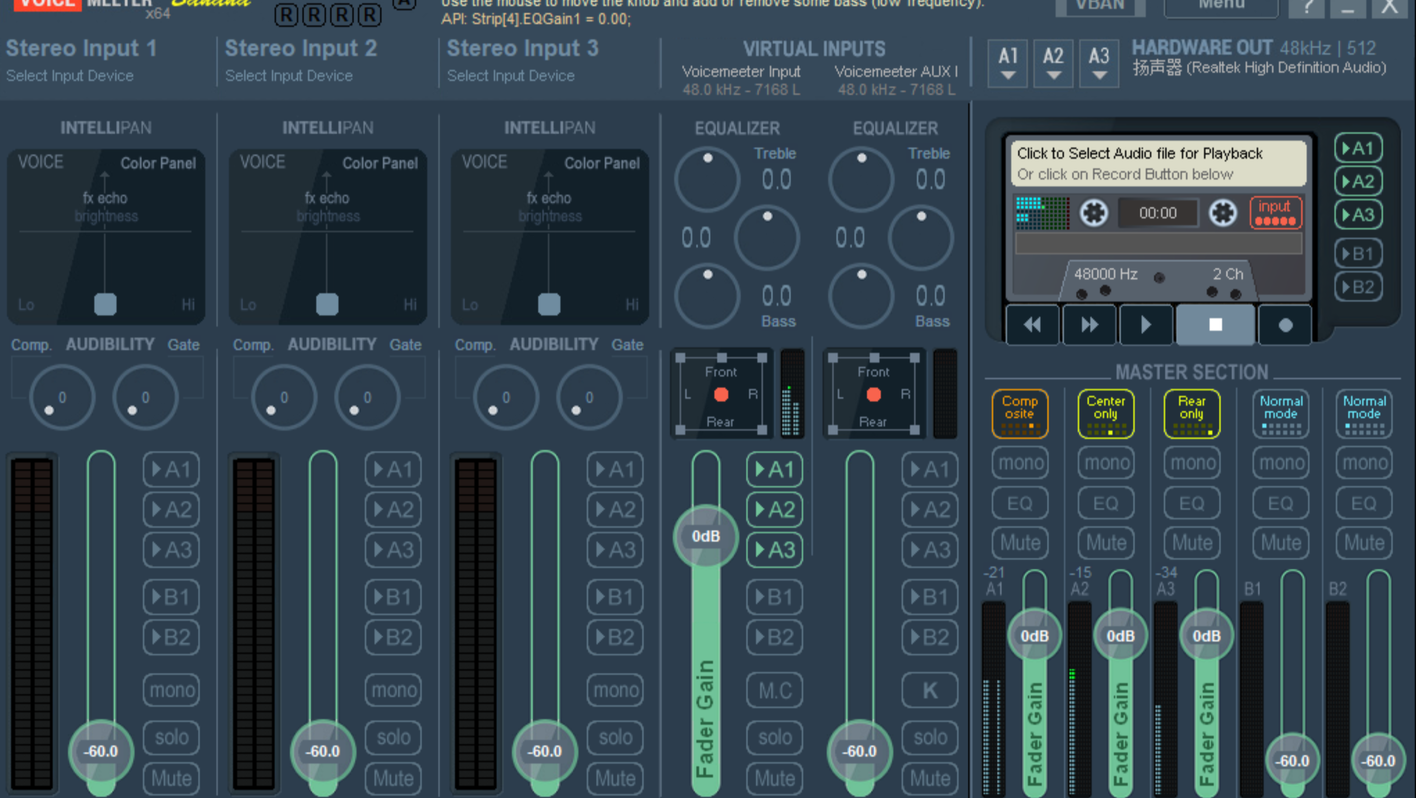Open the A3 hardware out device dropdown
Image resolution: width=1416 pixels, height=798 pixels.
pos(1099,63)
